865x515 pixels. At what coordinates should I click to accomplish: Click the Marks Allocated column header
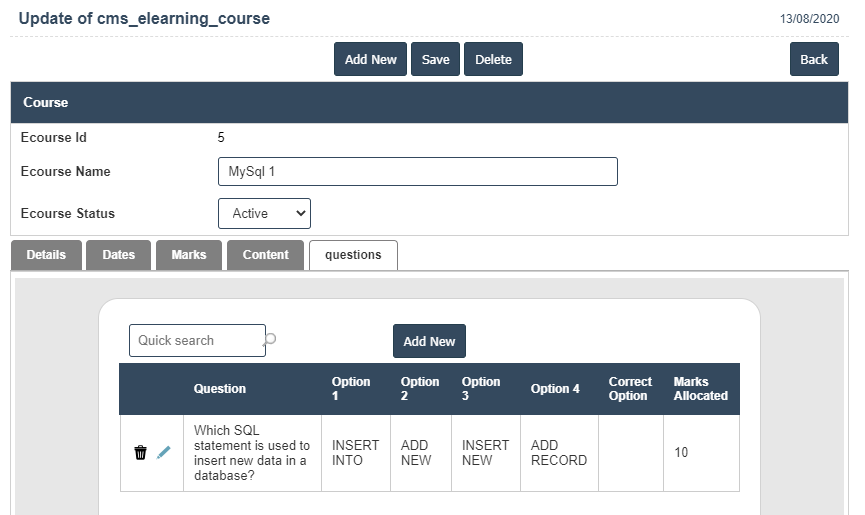tap(700, 389)
